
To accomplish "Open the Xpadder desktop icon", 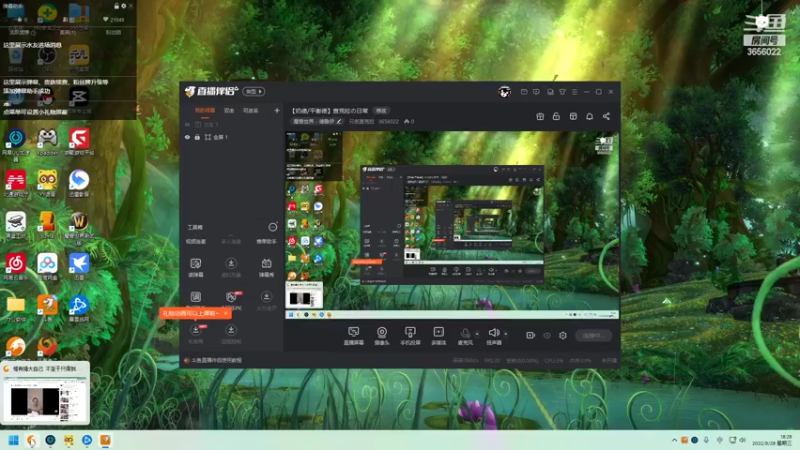I will [47, 141].
